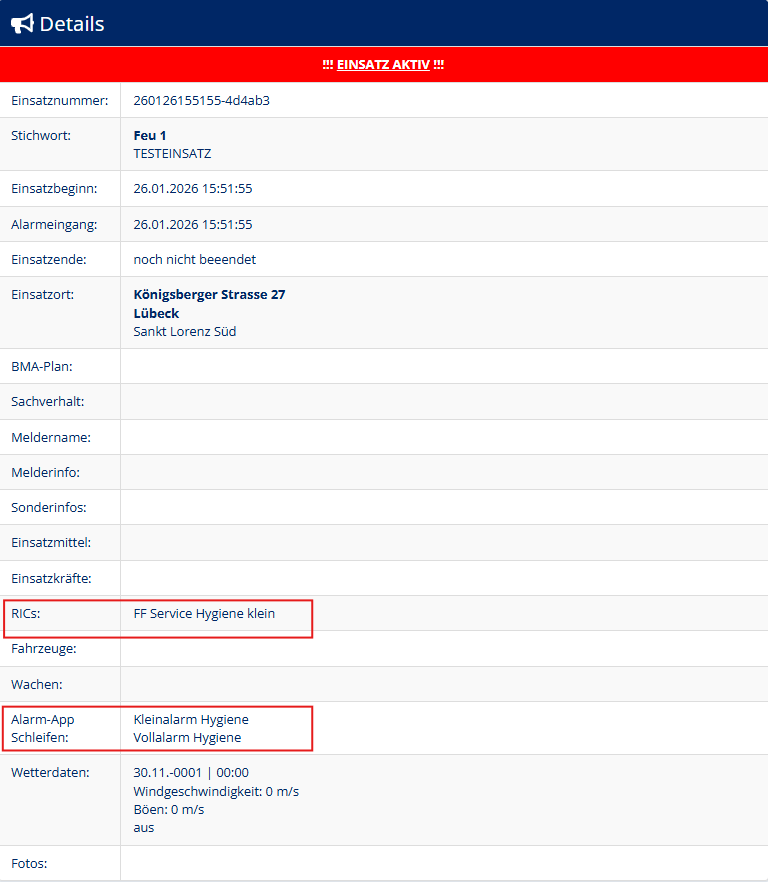Click the Fotos row label
The width and height of the screenshot is (768, 882).
[29, 863]
